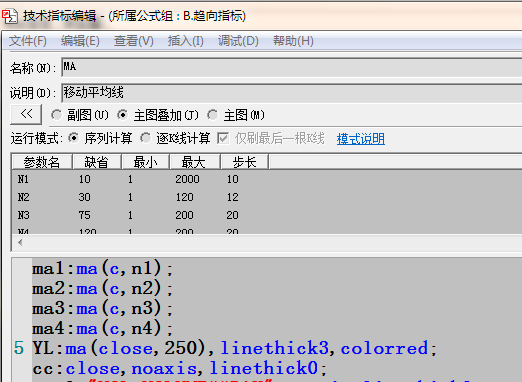The height and width of the screenshot is (382, 522).
Task: Click linethick3 in the YL line
Action: click(x=275, y=348)
